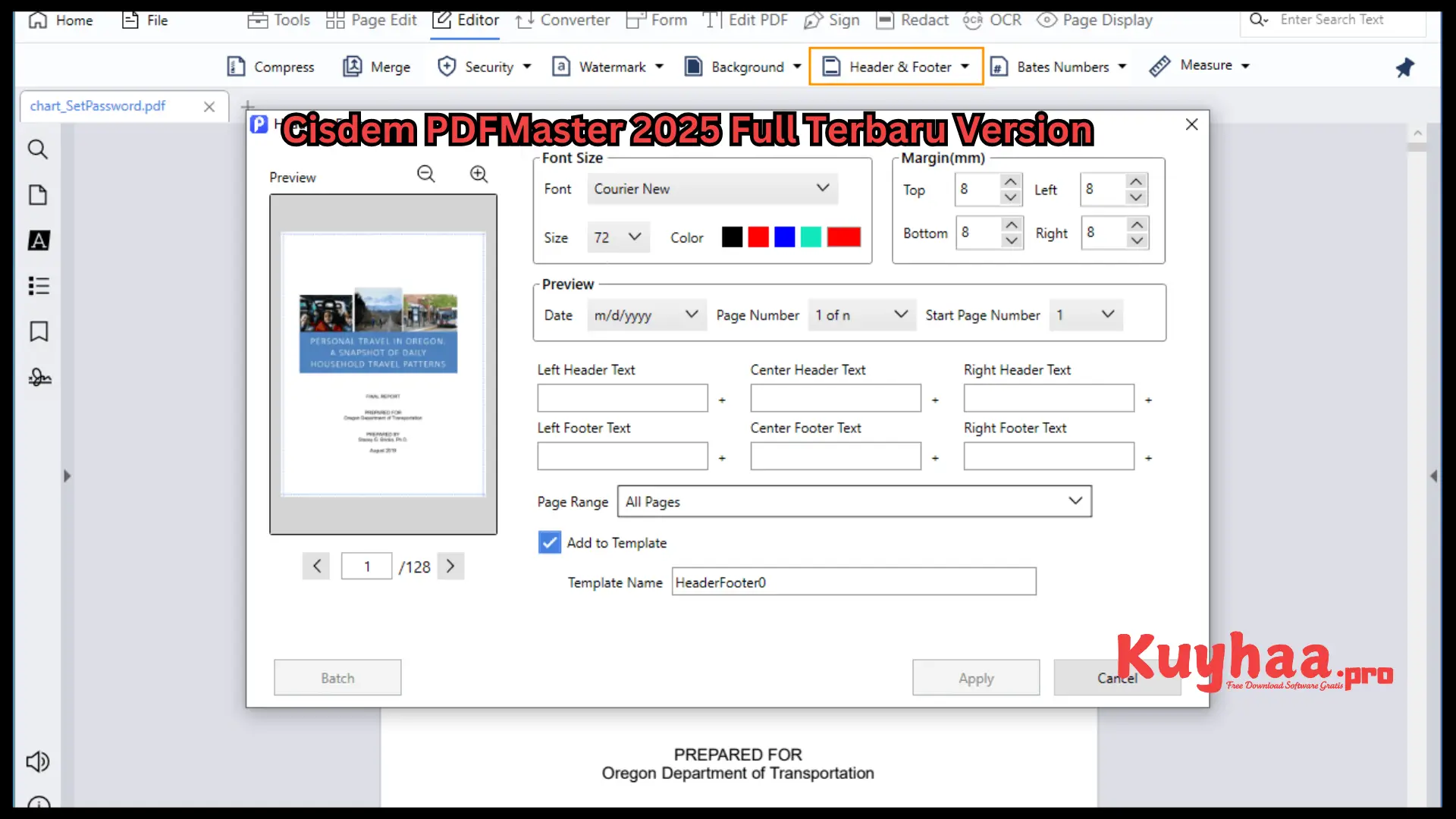Open the File menu

[145, 20]
